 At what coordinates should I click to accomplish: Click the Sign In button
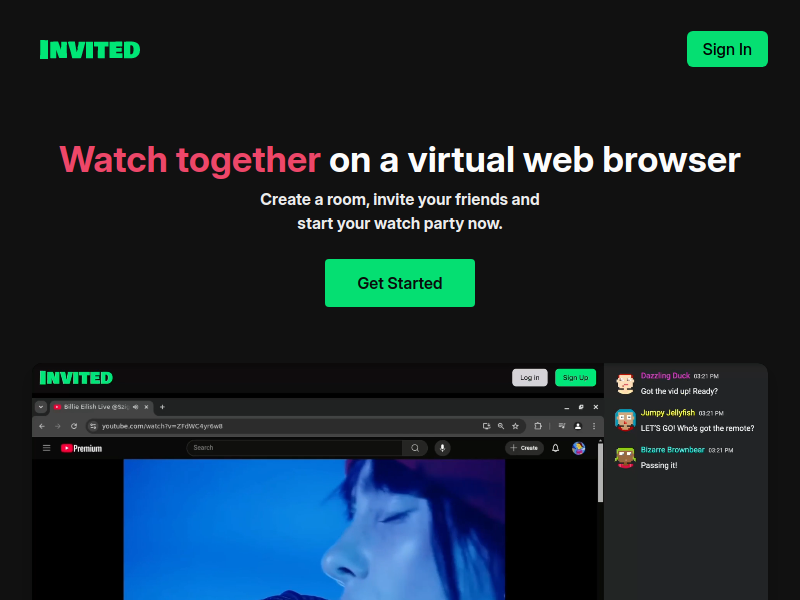[x=727, y=49]
